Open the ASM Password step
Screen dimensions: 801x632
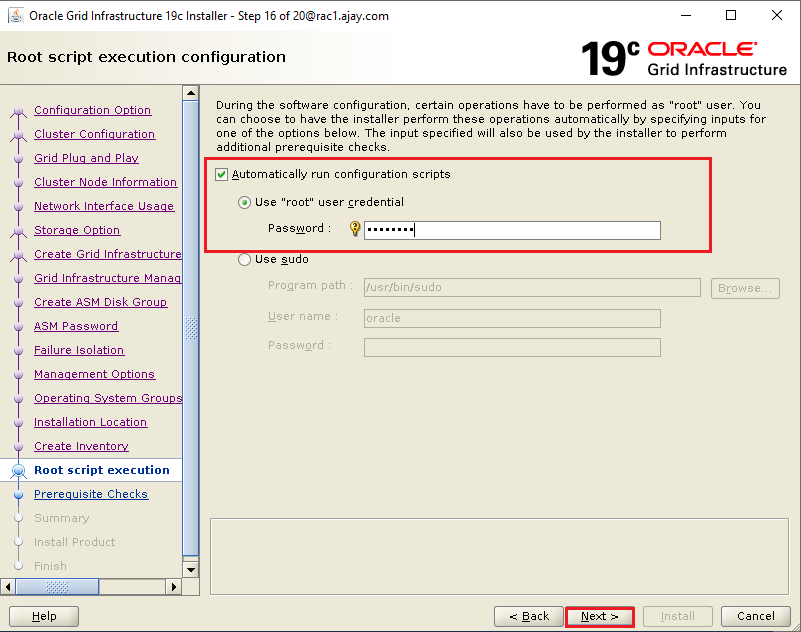click(x=76, y=326)
